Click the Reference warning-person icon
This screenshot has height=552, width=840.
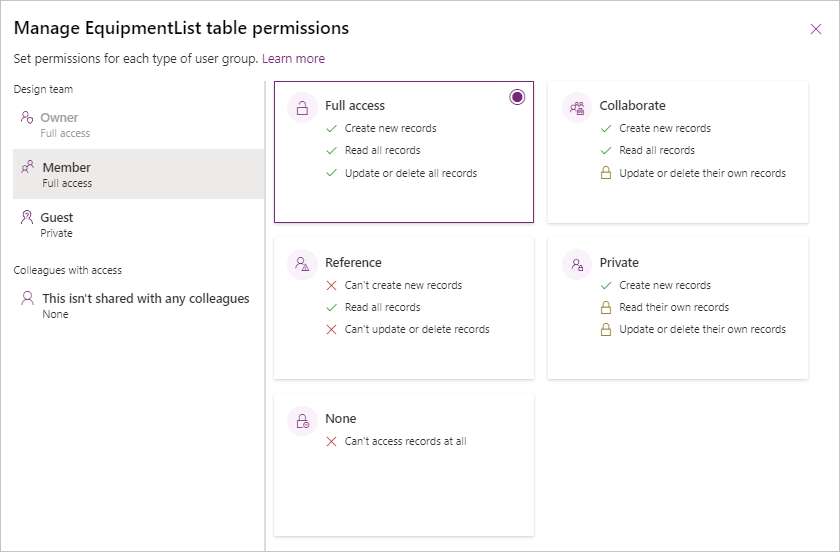coord(302,264)
